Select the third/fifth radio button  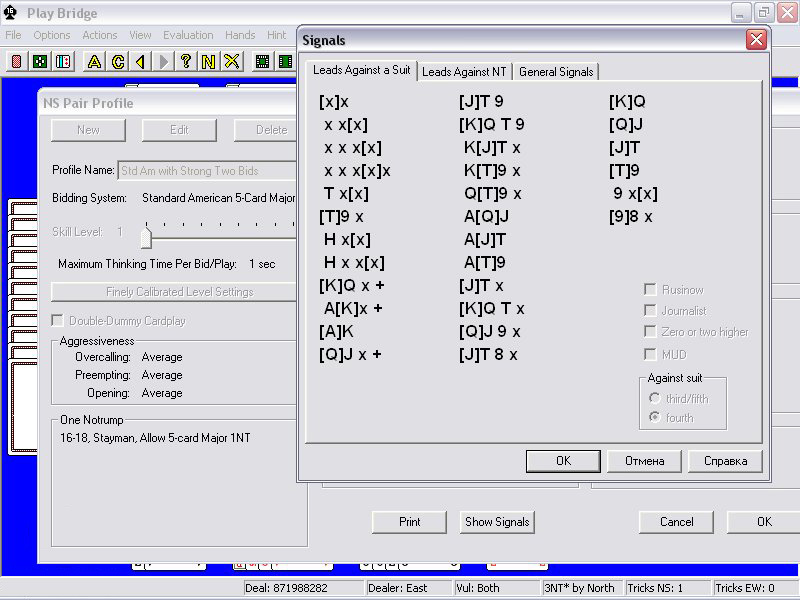point(656,399)
